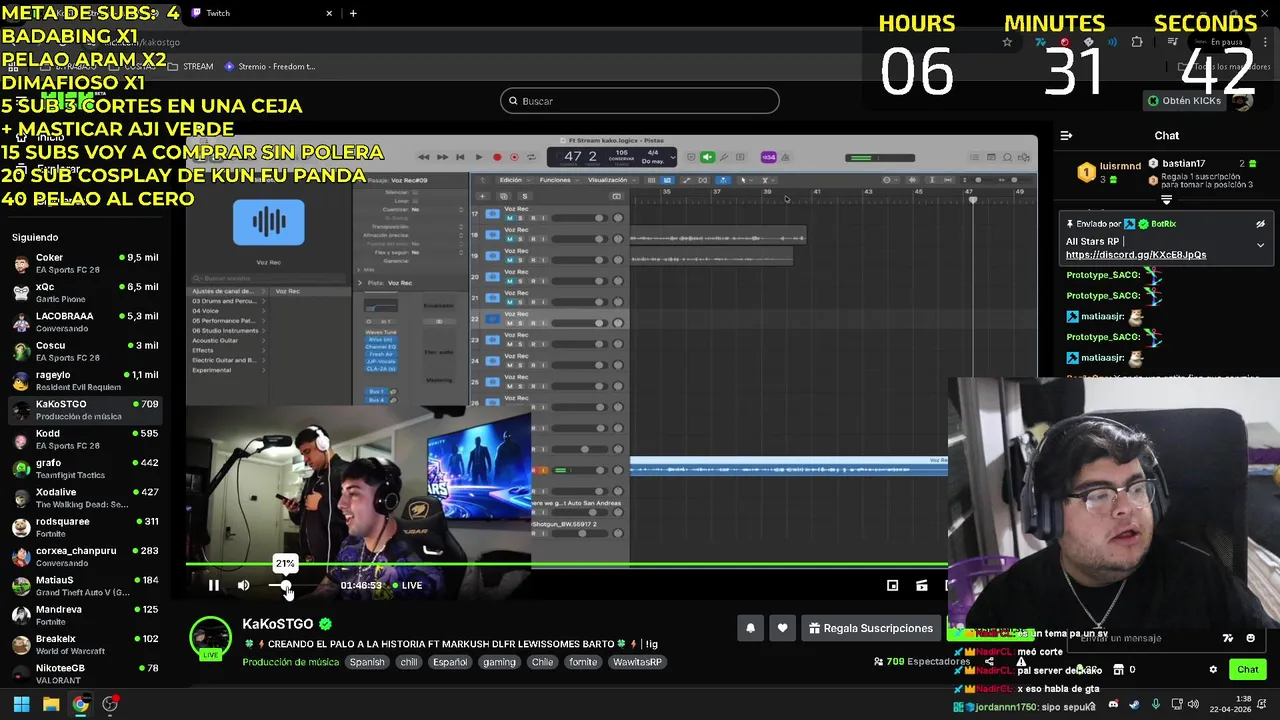Toggle Record in streamed Logic Pro transport
This screenshot has width=1280, height=720.
497,157
